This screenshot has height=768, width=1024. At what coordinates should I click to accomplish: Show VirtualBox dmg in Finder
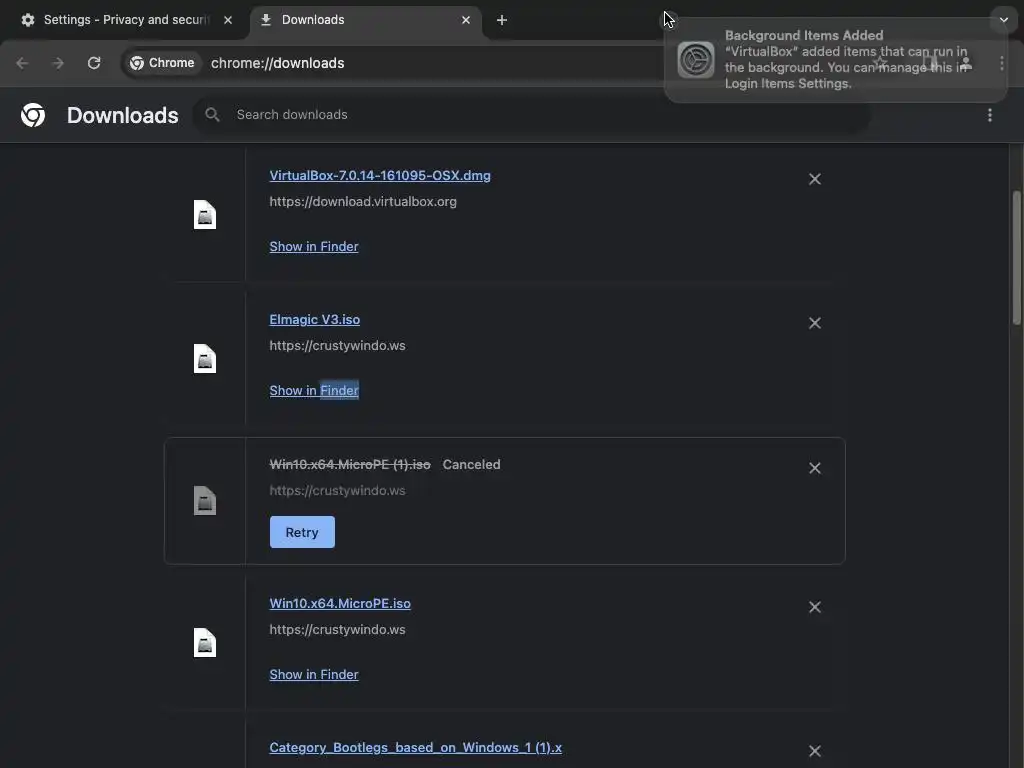point(314,246)
